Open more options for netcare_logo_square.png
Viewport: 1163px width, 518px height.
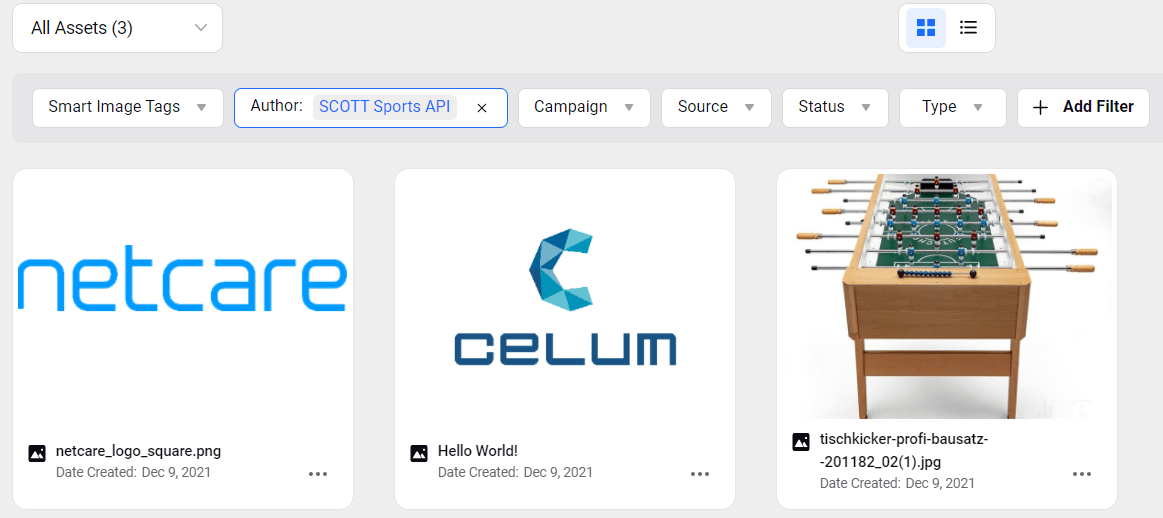click(318, 474)
